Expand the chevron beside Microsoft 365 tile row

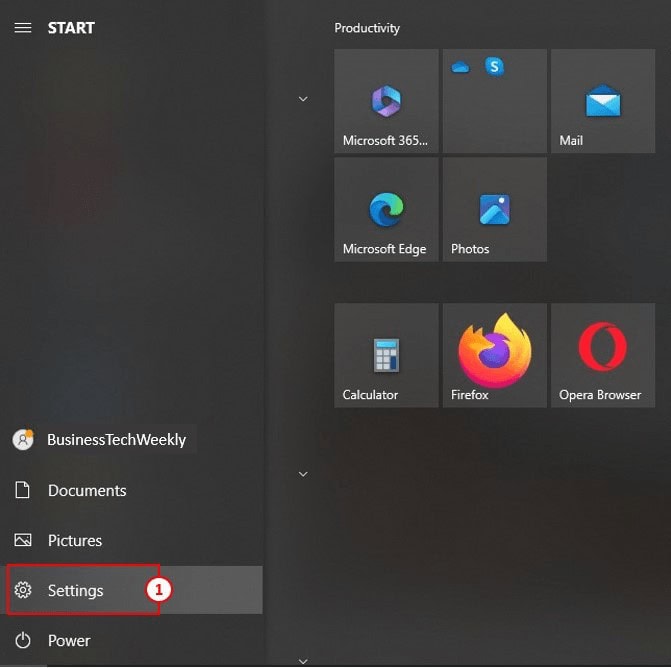click(303, 99)
